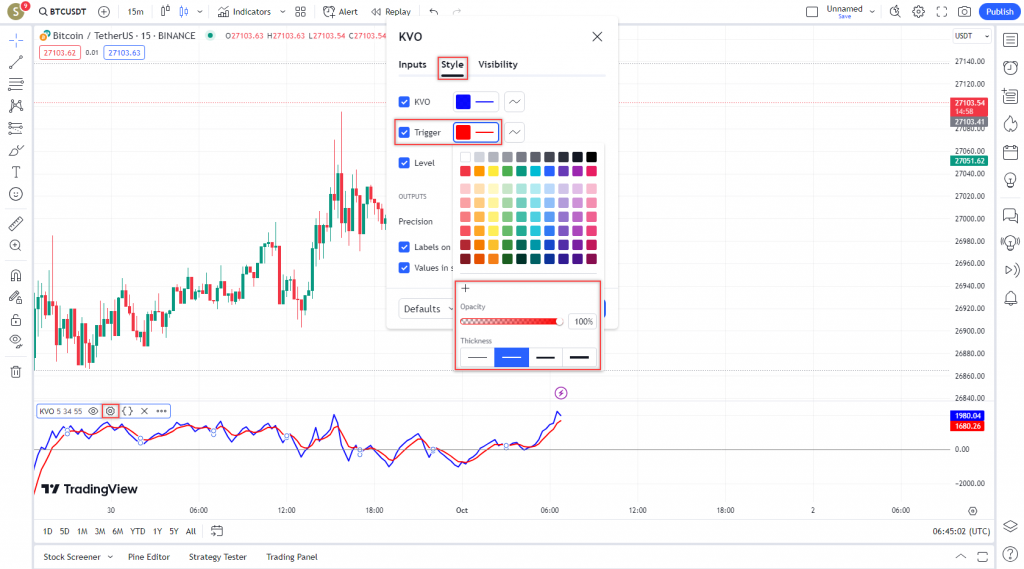
Task: Open the Strategy Tester tab
Action: click(217, 557)
